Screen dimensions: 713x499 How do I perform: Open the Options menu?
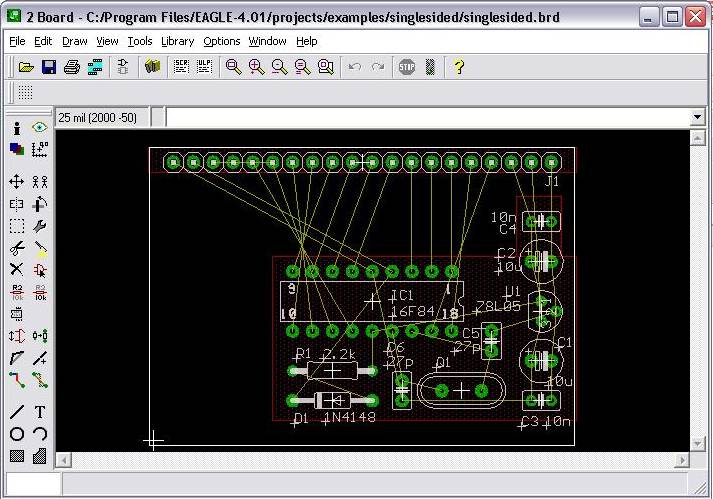click(221, 41)
